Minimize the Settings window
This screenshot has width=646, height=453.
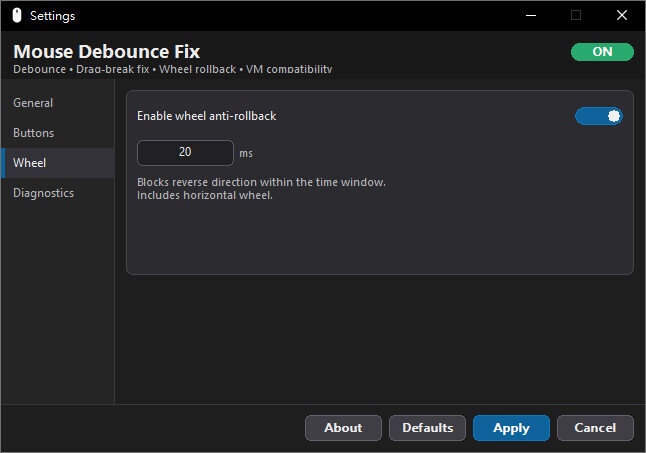pos(531,16)
